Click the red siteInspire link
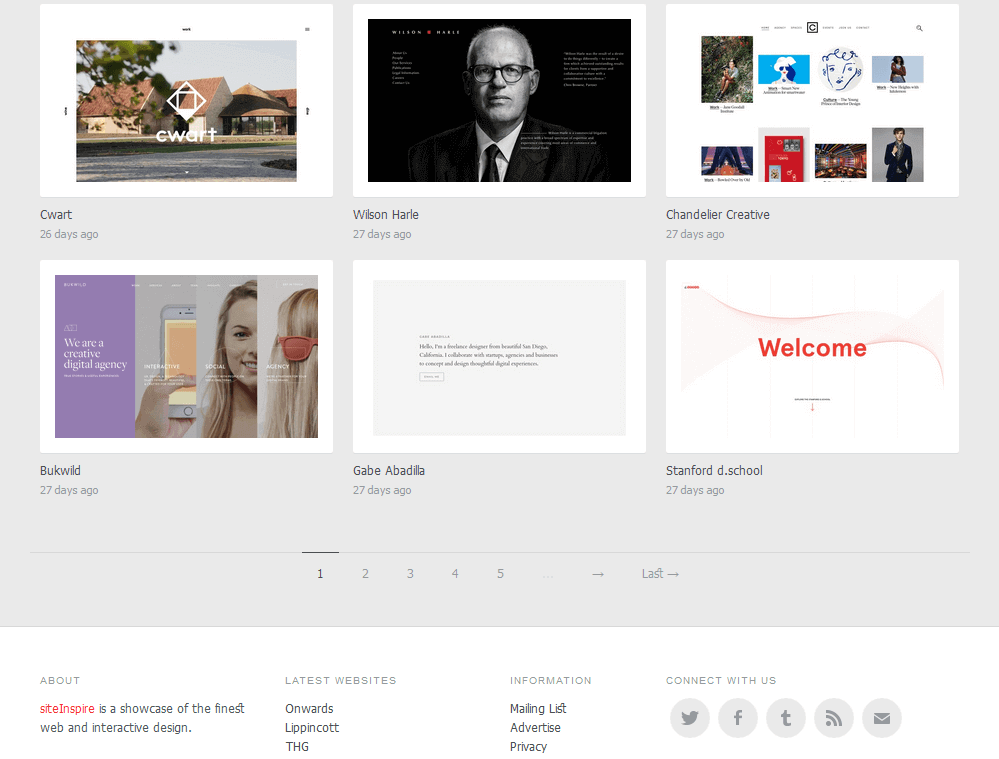This screenshot has width=999, height=759. point(67,709)
